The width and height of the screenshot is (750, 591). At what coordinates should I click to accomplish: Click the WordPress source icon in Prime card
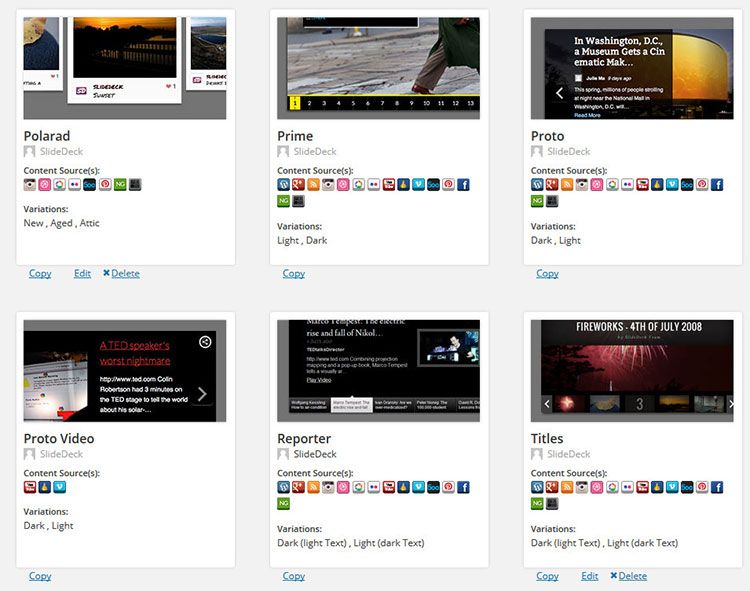(283, 185)
